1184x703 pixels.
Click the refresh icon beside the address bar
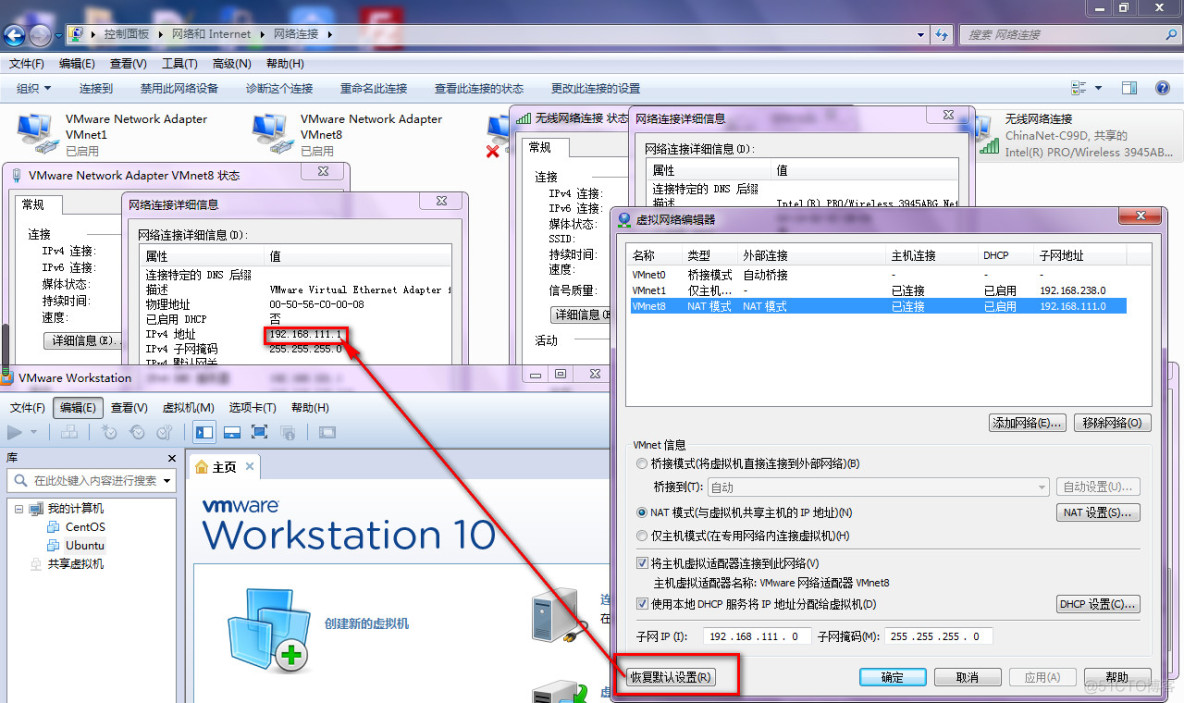[x=942, y=35]
